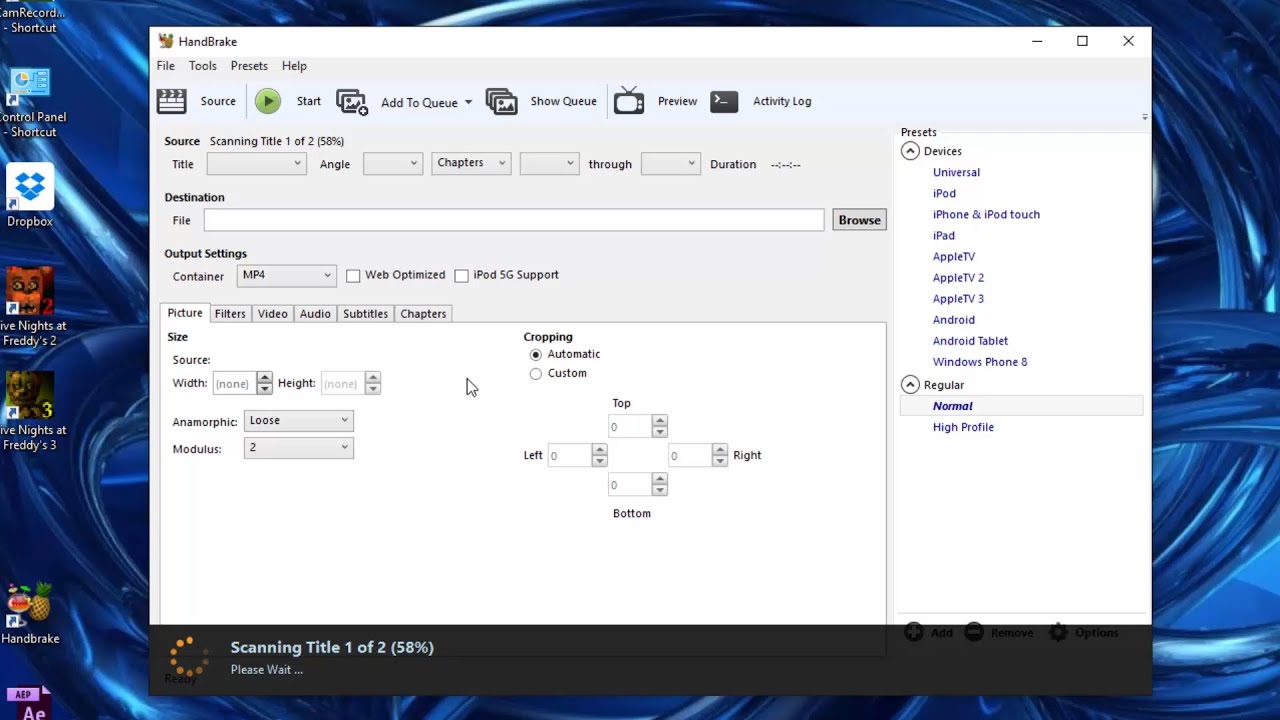Open the After Effects desktop icon

tap(30, 702)
